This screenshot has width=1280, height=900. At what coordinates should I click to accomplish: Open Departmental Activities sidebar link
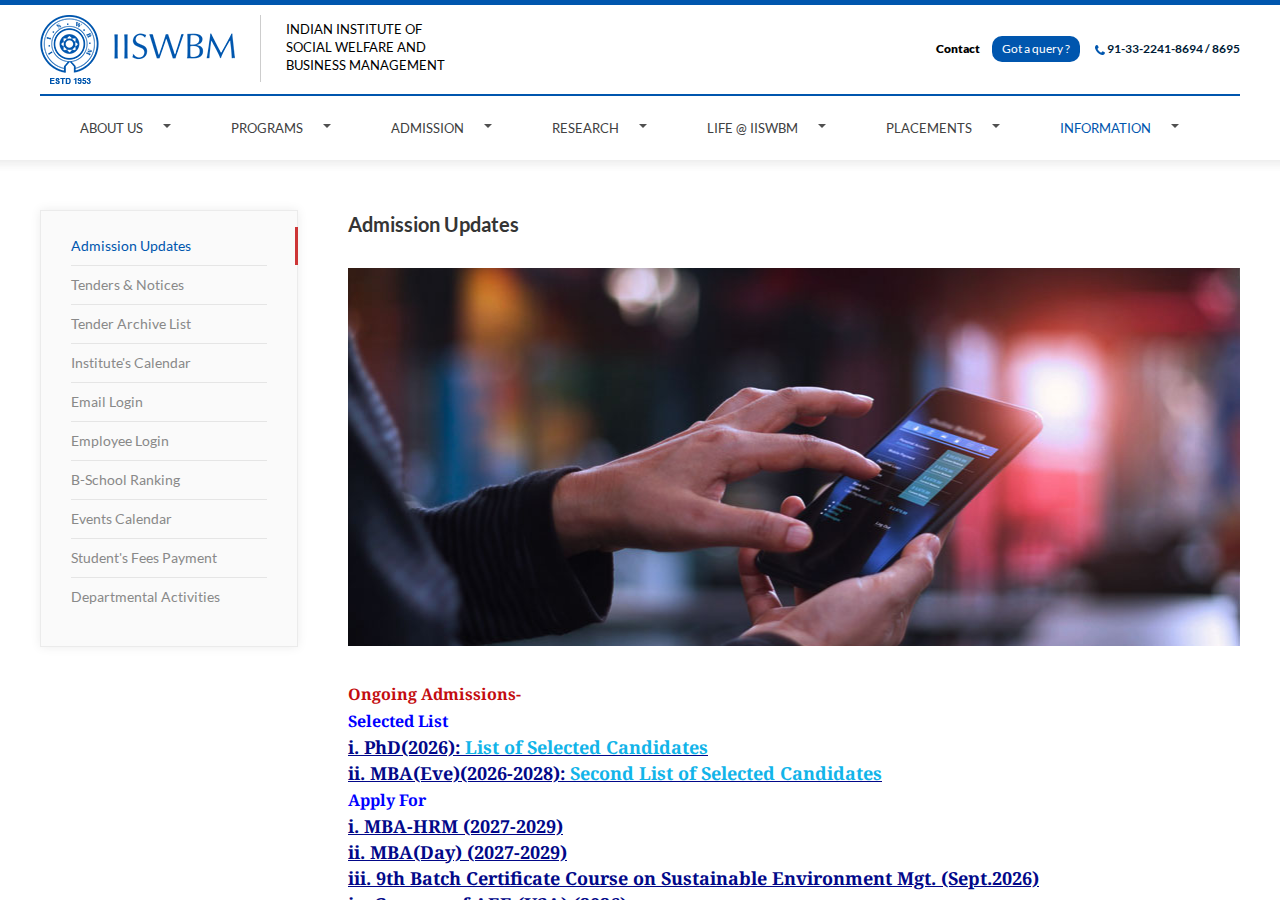(145, 597)
